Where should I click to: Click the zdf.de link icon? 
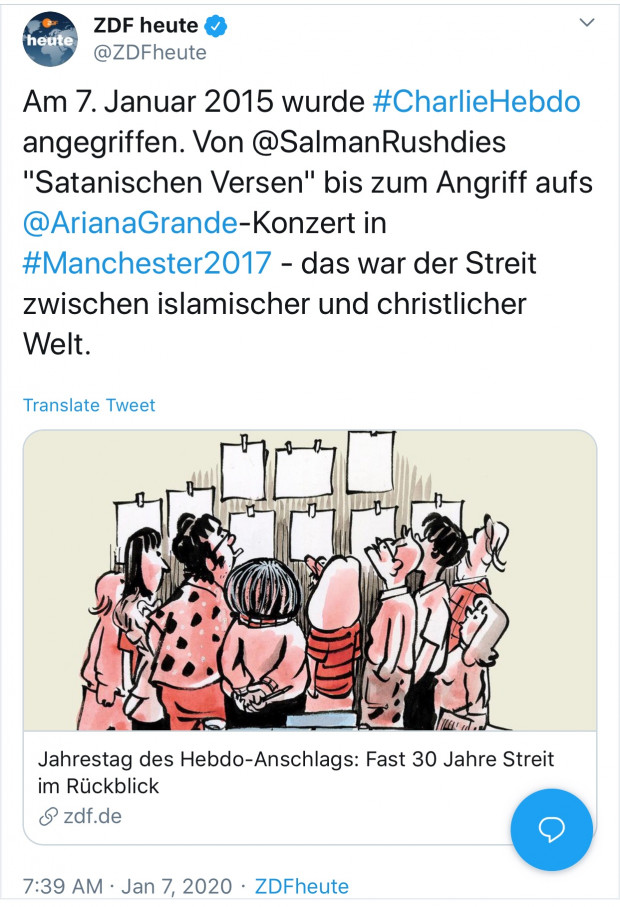point(48,816)
